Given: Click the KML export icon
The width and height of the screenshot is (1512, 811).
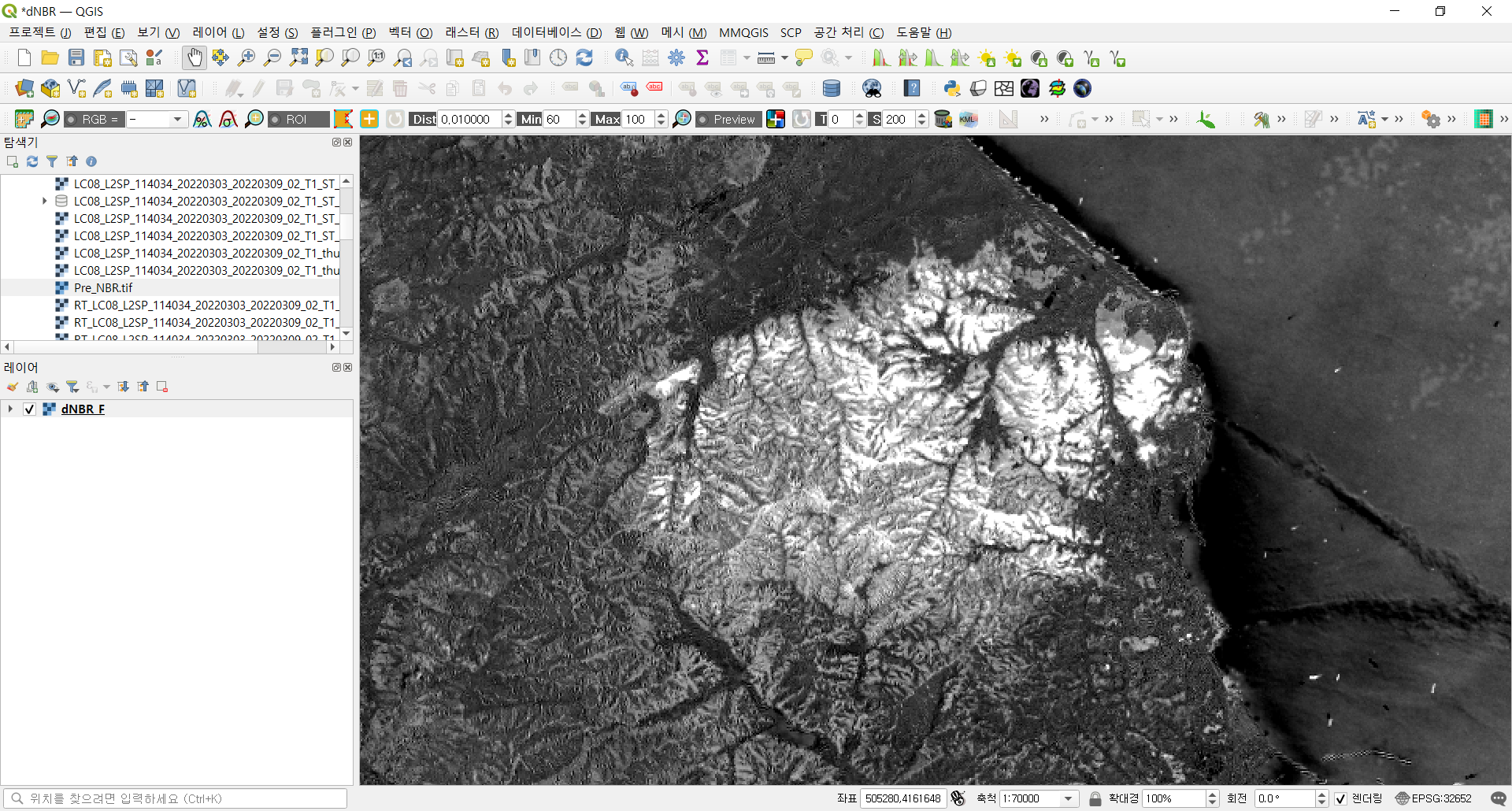Looking at the screenshot, I should pyautogui.click(x=969, y=119).
